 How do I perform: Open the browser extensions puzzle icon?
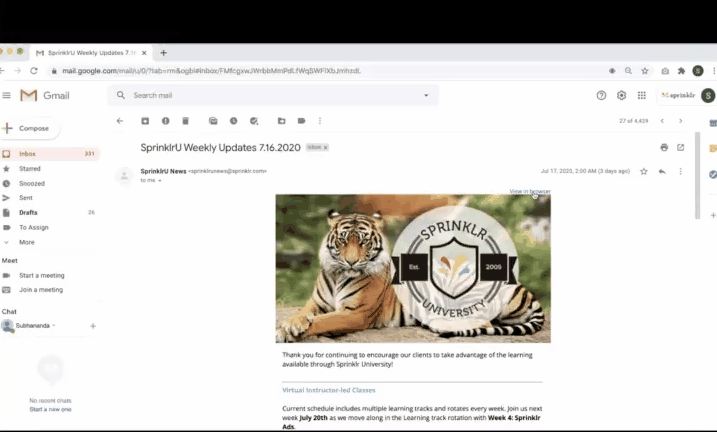click(x=681, y=71)
